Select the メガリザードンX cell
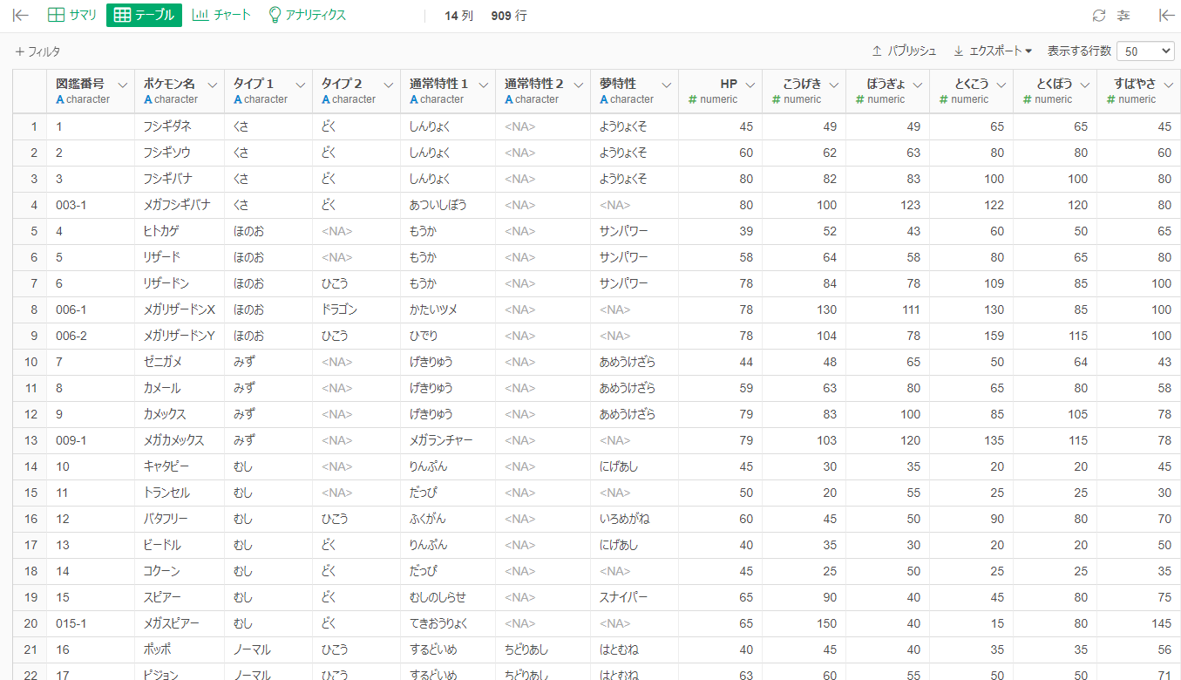The width and height of the screenshot is (1181, 680). click(179, 310)
